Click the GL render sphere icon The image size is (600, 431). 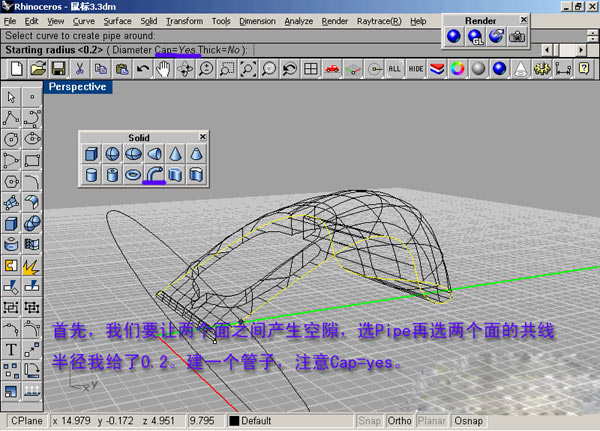pos(475,37)
